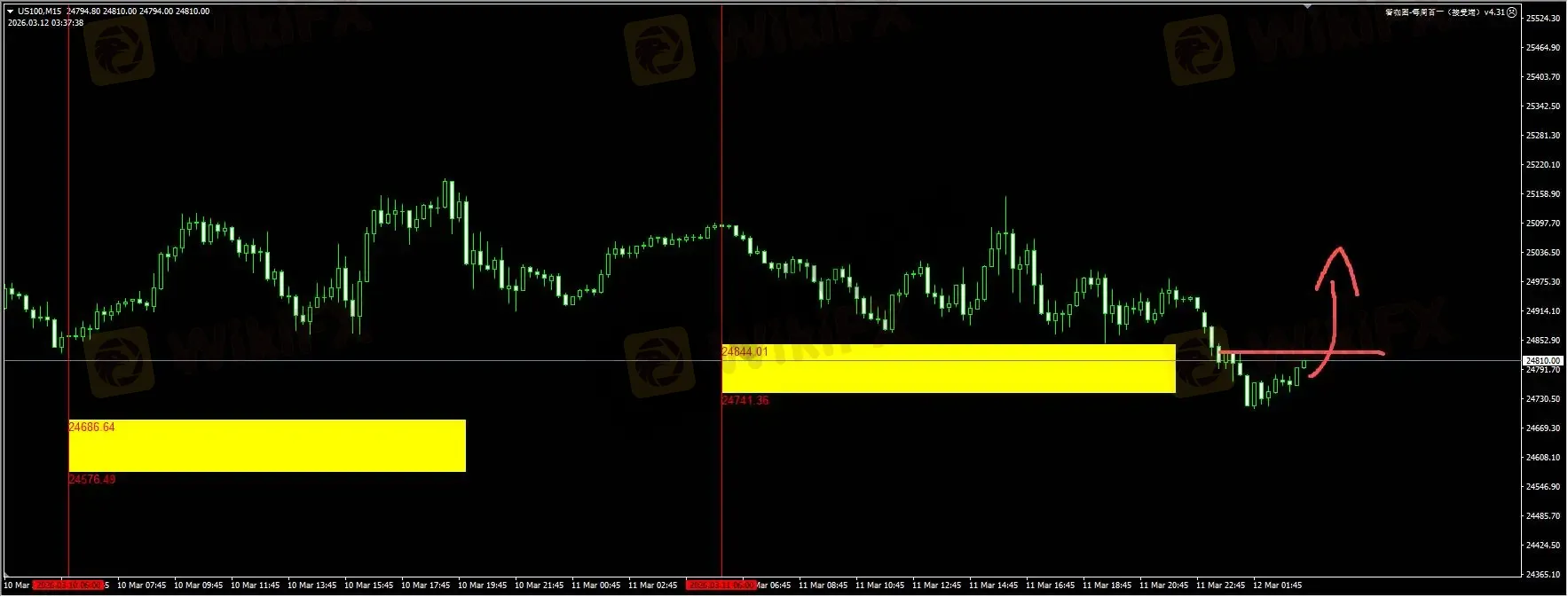Click the 11 Mar 14:45 time label

tap(994, 585)
